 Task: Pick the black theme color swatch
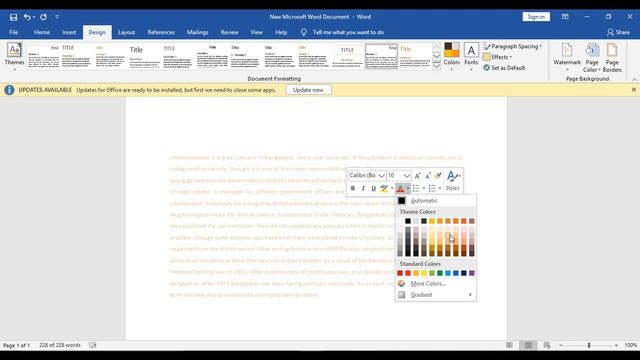(408, 221)
